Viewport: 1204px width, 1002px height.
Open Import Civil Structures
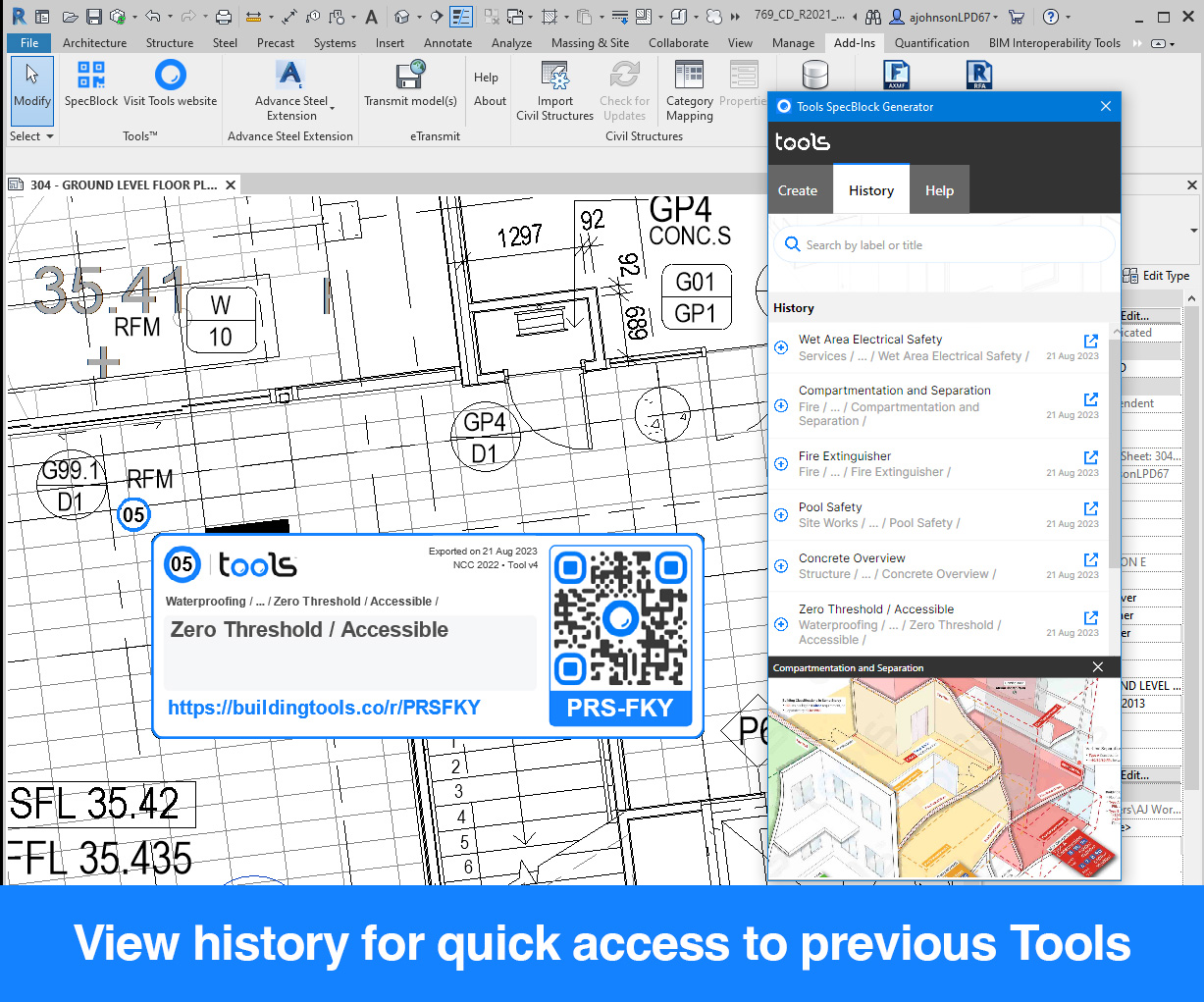[x=554, y=90]
